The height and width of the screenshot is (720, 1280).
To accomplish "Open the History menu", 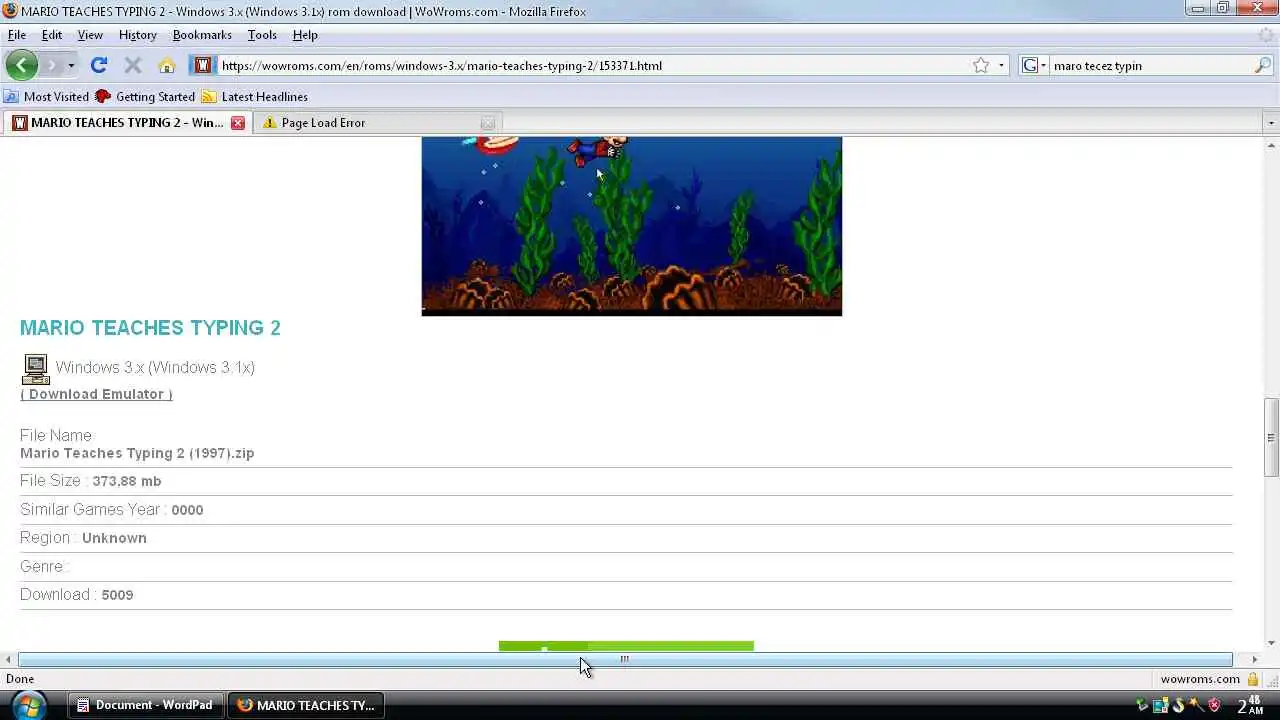I will click(138, 34).
